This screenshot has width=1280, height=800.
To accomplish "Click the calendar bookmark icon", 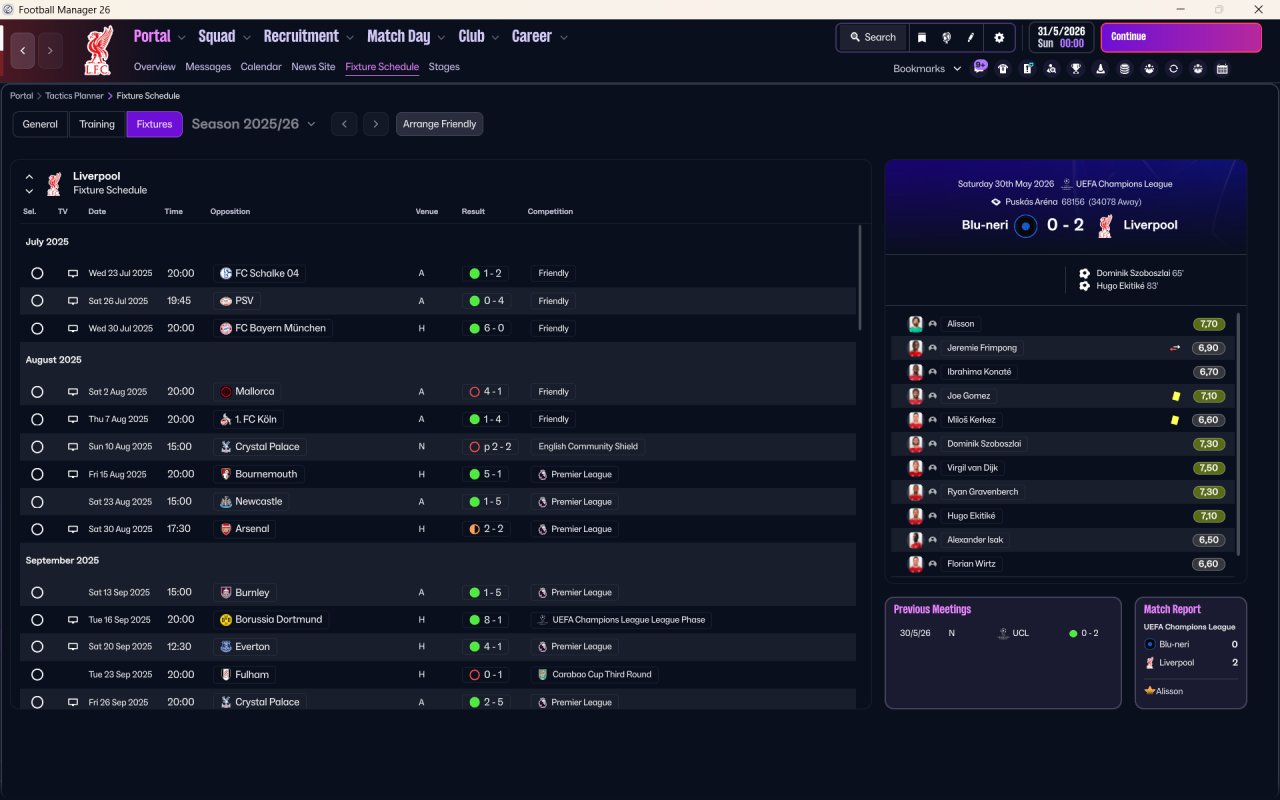I will pyautogui.click(x=1222, y=69).
